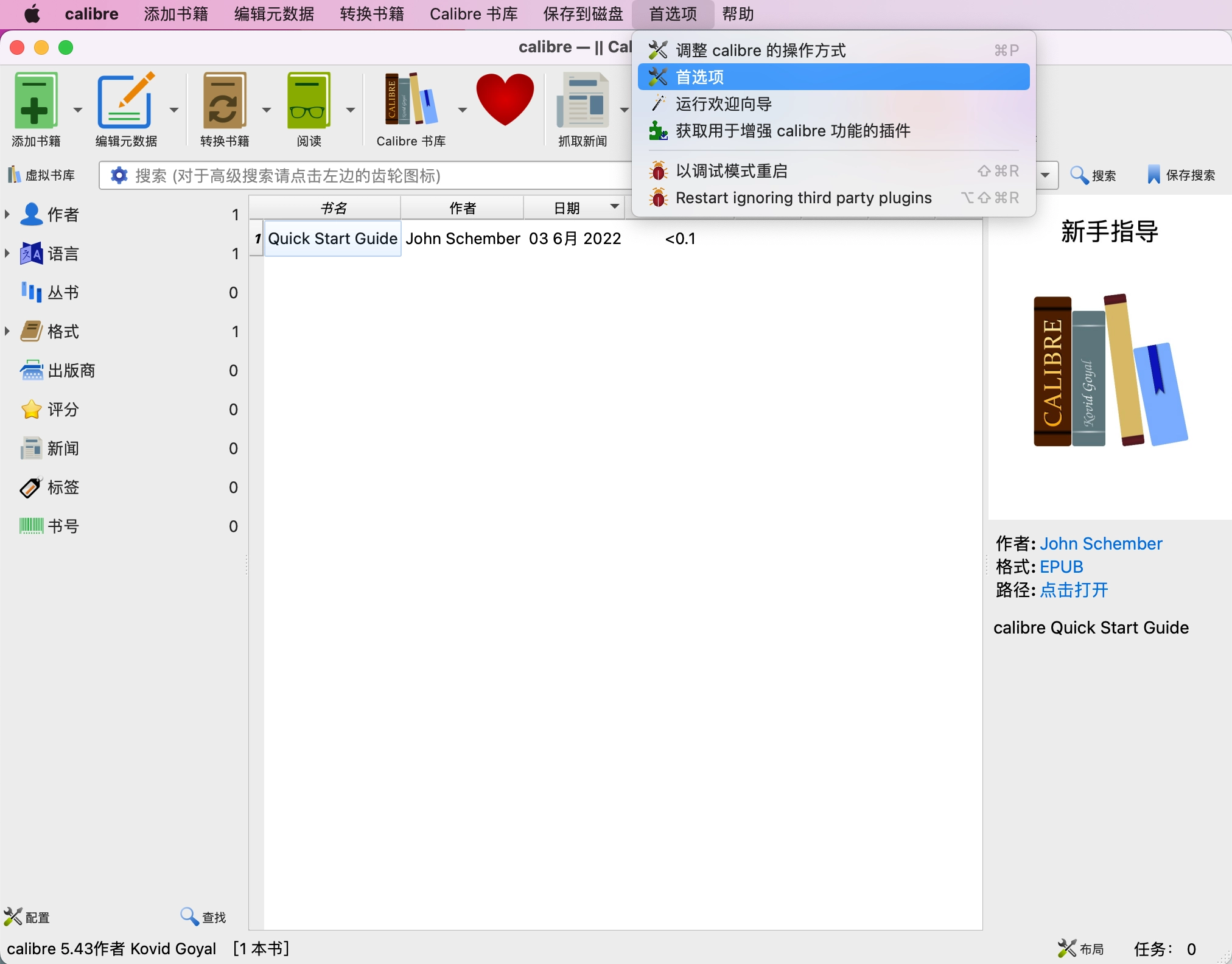Open the Save to disk menu
1232x964 pixels.
583,14
